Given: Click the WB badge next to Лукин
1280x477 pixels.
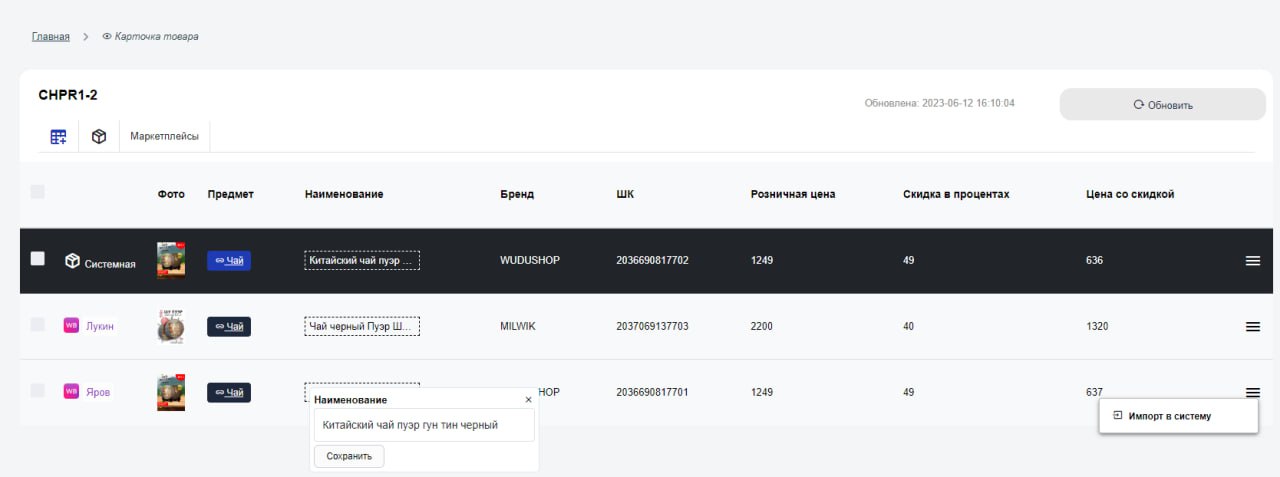Looking at the screenshot, I should 71,325.
